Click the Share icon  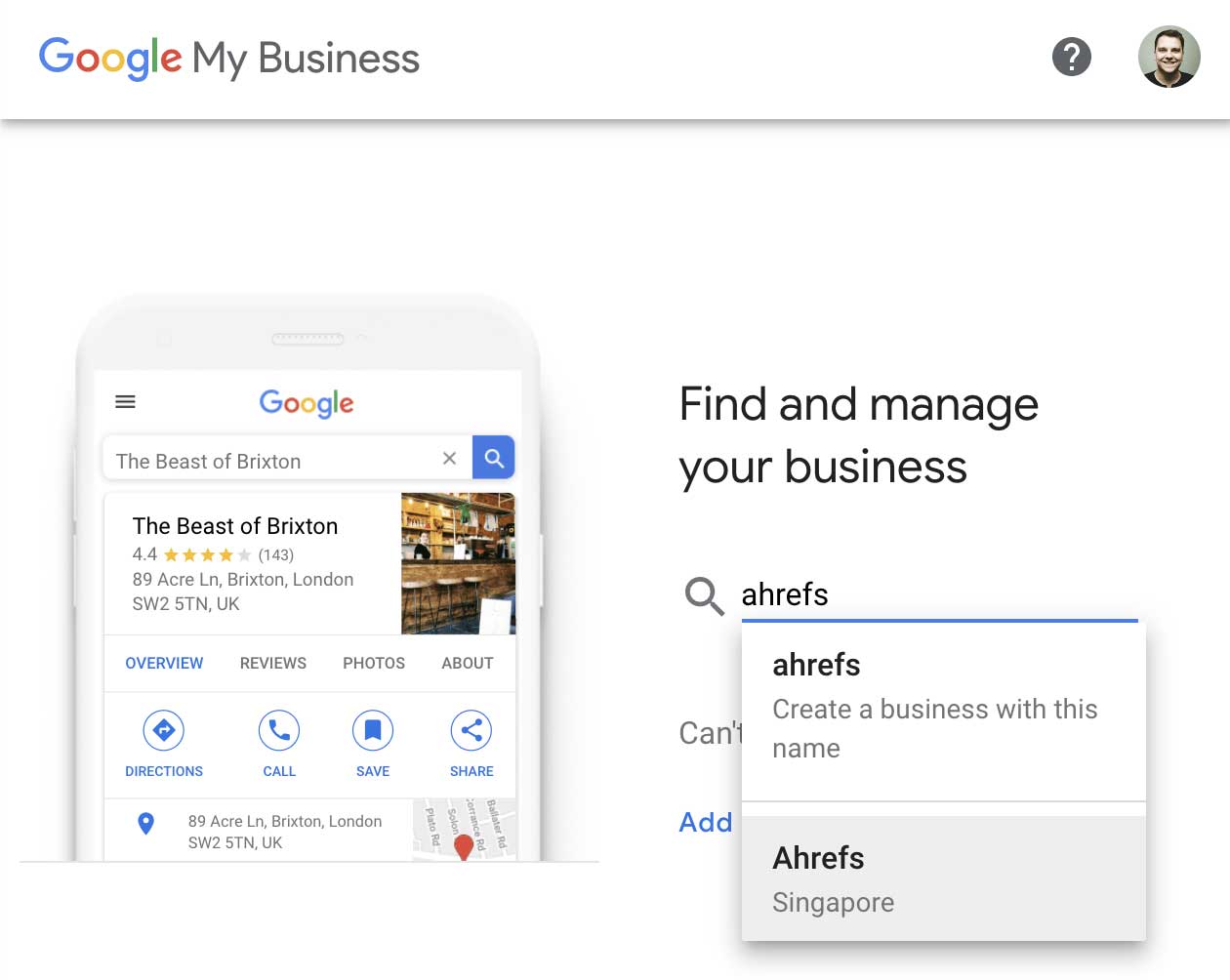pos(471,730)
